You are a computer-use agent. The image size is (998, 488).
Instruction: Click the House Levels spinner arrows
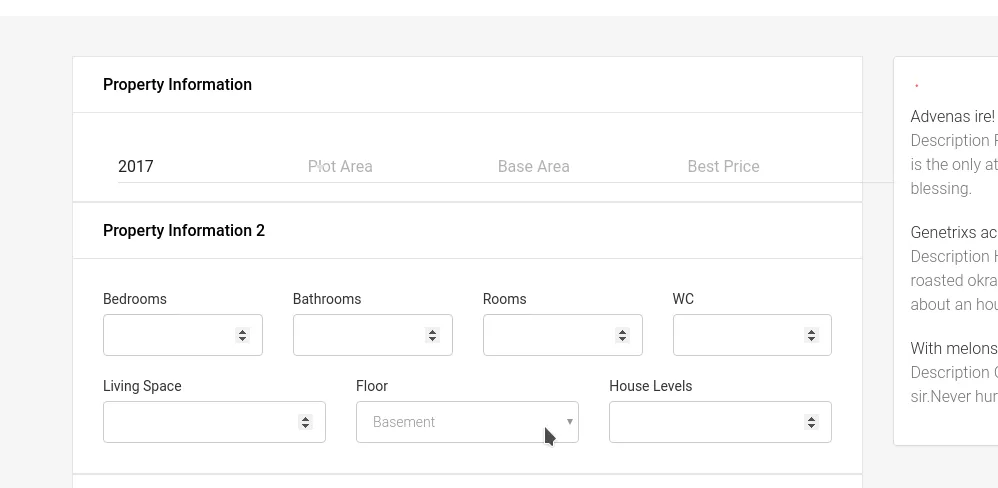[812, 422]
